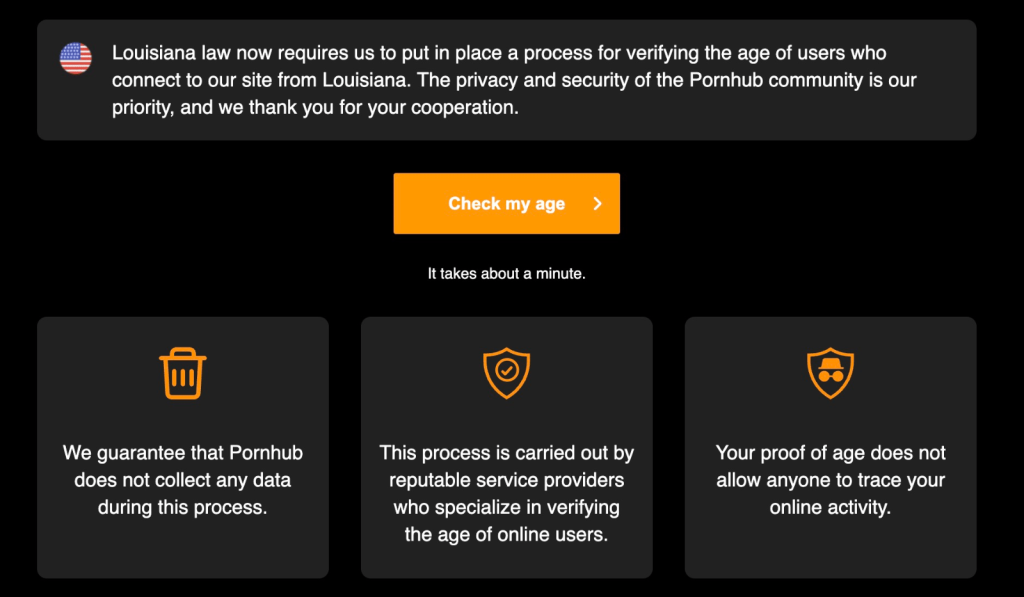
Task: Click the orange trash can icon
Action: (183, 373)
